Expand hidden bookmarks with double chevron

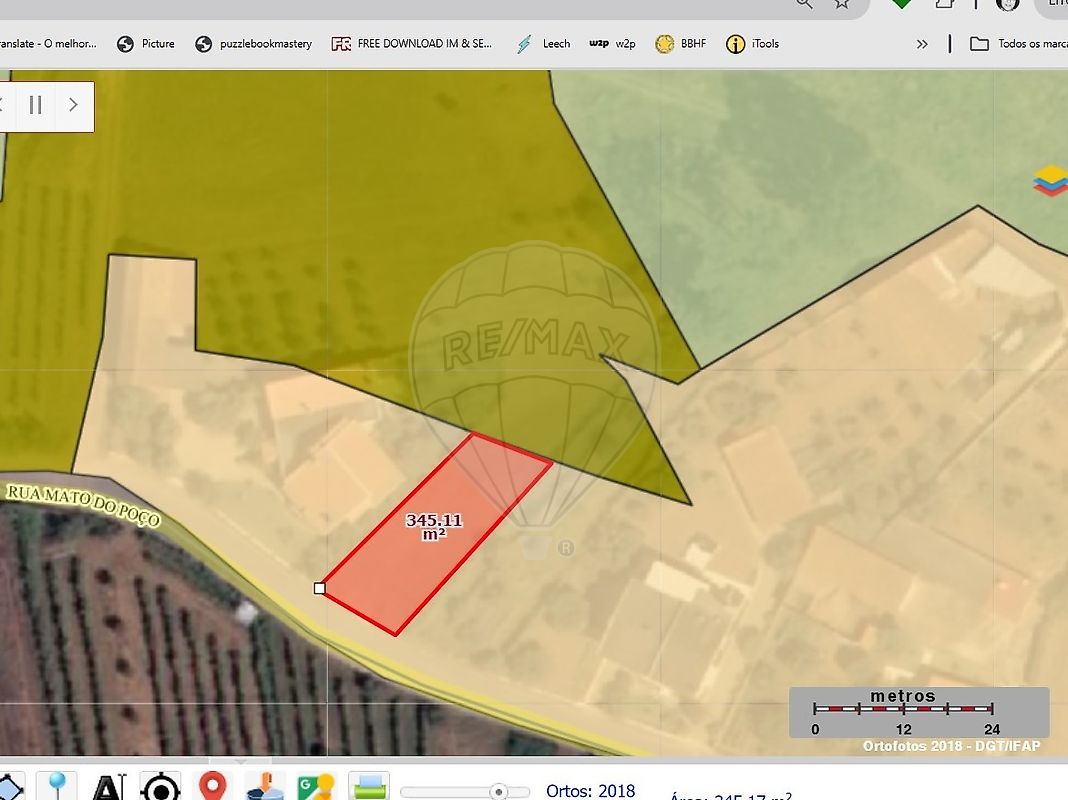point(922,44)
